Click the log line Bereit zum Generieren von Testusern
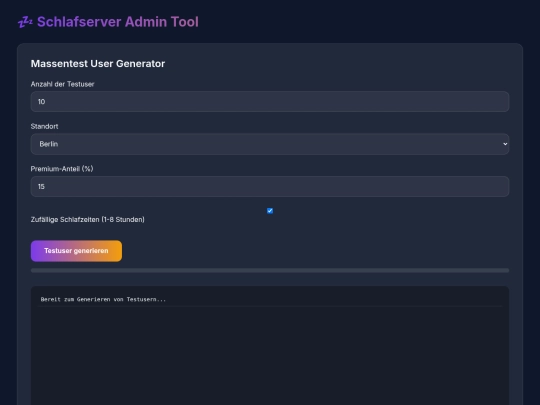 [103, 299]
